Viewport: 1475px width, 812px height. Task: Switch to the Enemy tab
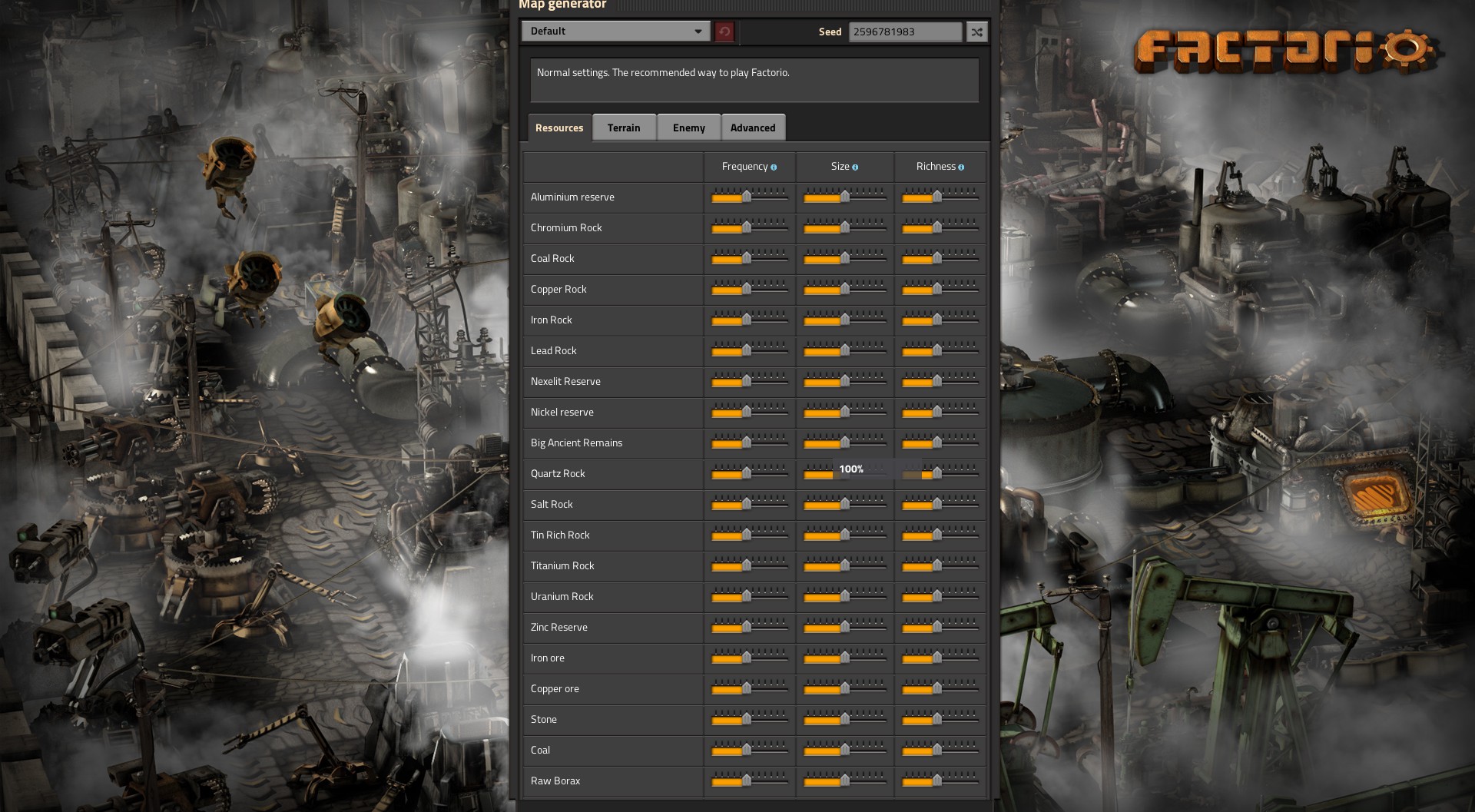688,128
